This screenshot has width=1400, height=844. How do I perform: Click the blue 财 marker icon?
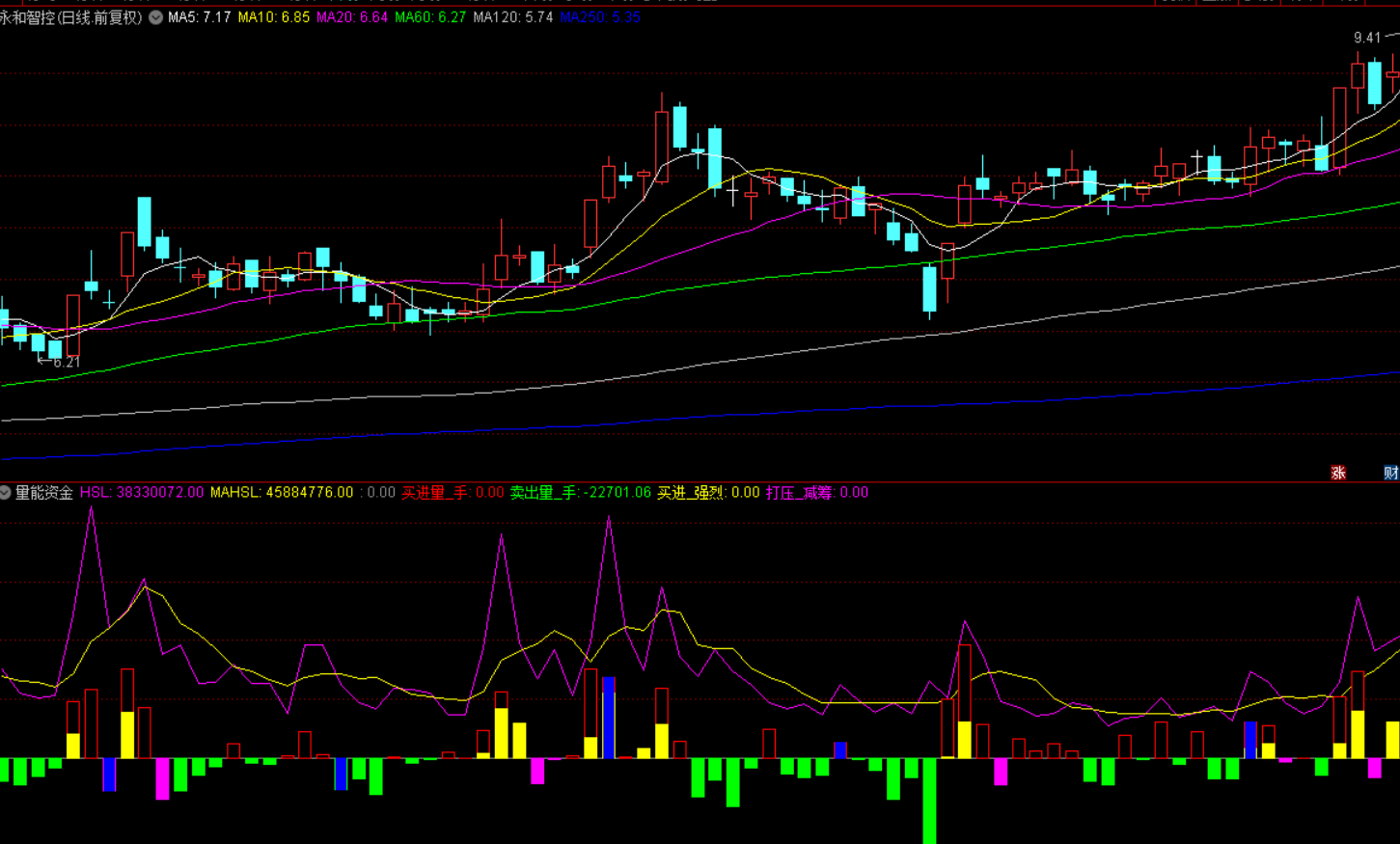pos(1391,473)
